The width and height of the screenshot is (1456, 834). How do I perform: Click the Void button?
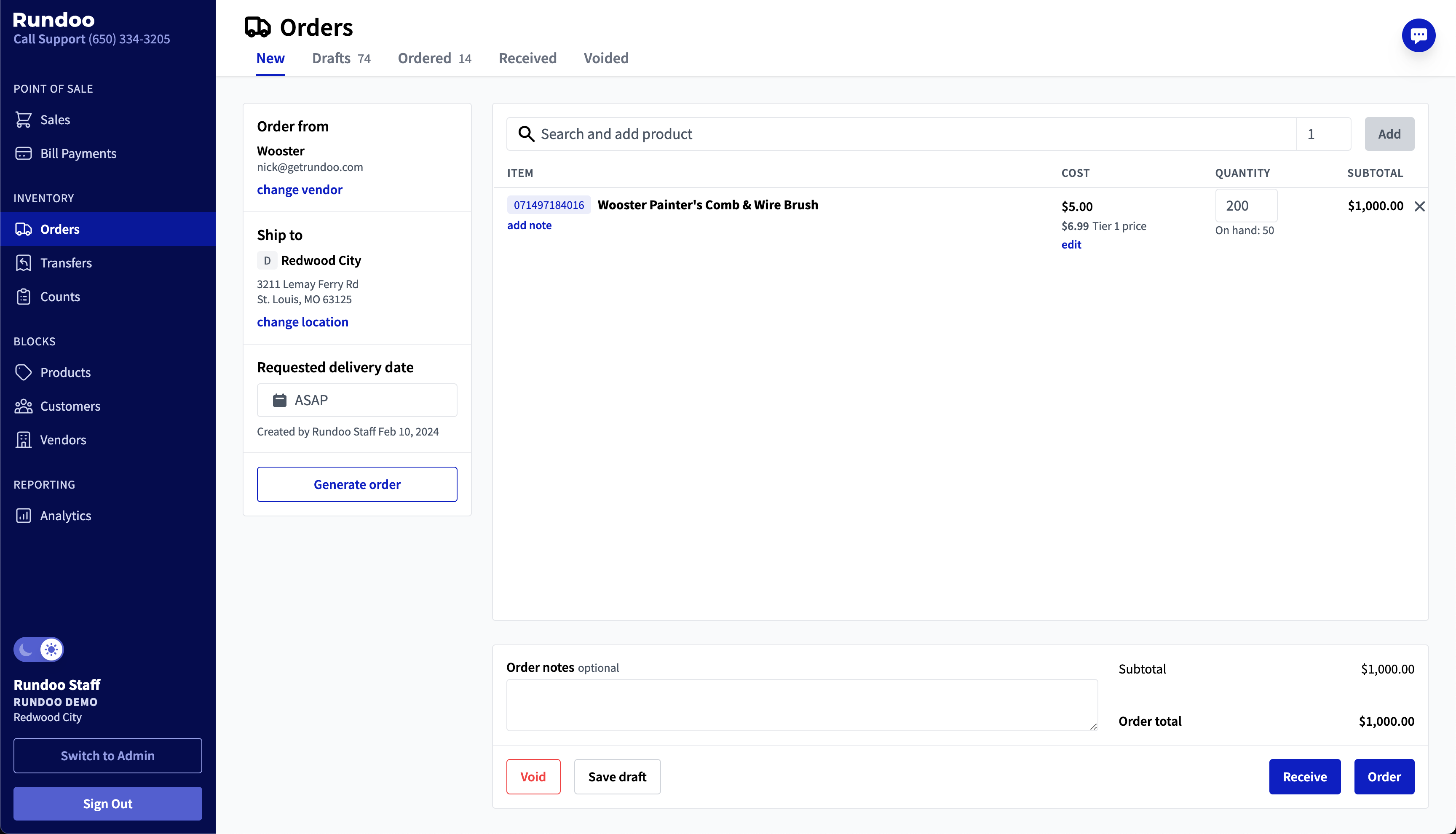click(533, 777)
